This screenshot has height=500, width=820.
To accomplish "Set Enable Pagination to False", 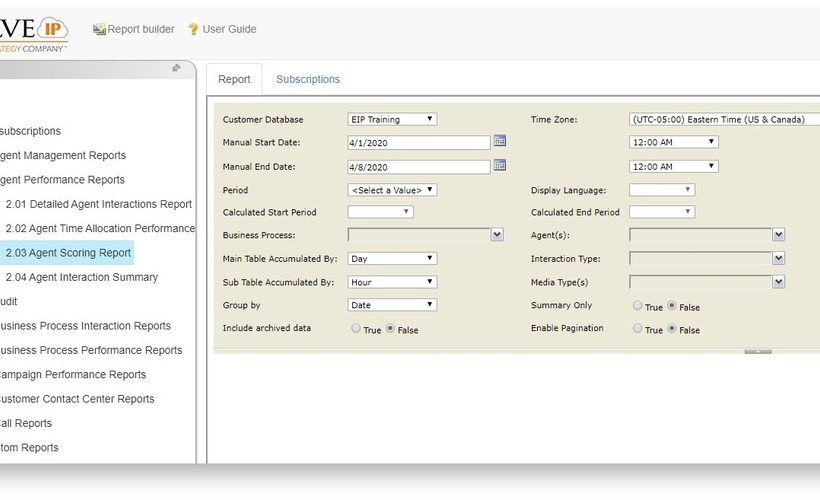I will tap(671, 328).
